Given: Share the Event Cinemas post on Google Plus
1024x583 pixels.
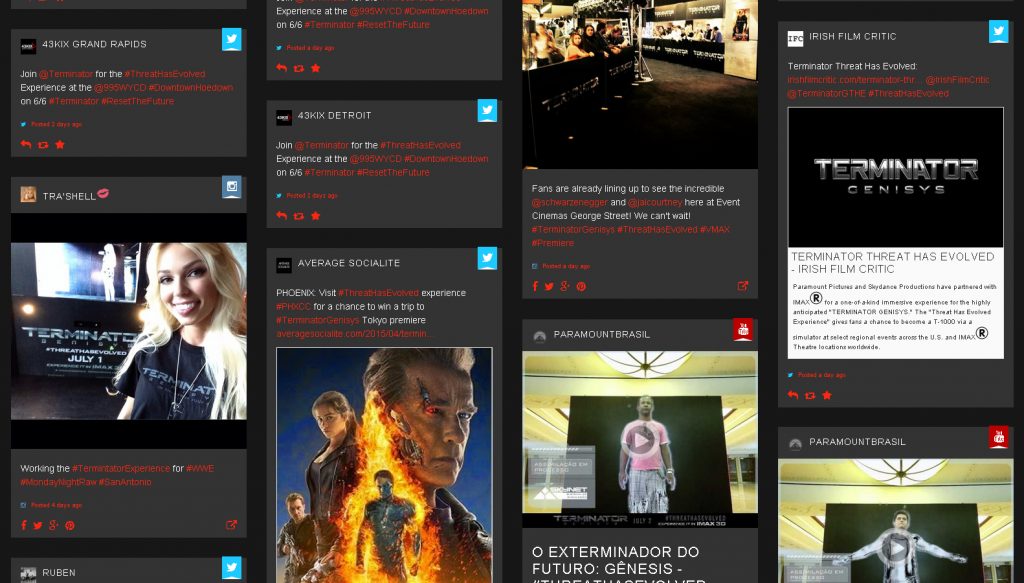Looking at the screenshot, I should 565,286.
